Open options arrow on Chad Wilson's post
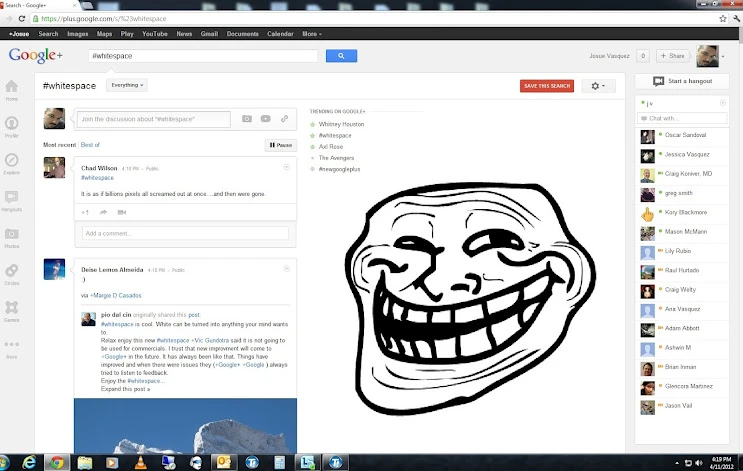 pos(286,167)
